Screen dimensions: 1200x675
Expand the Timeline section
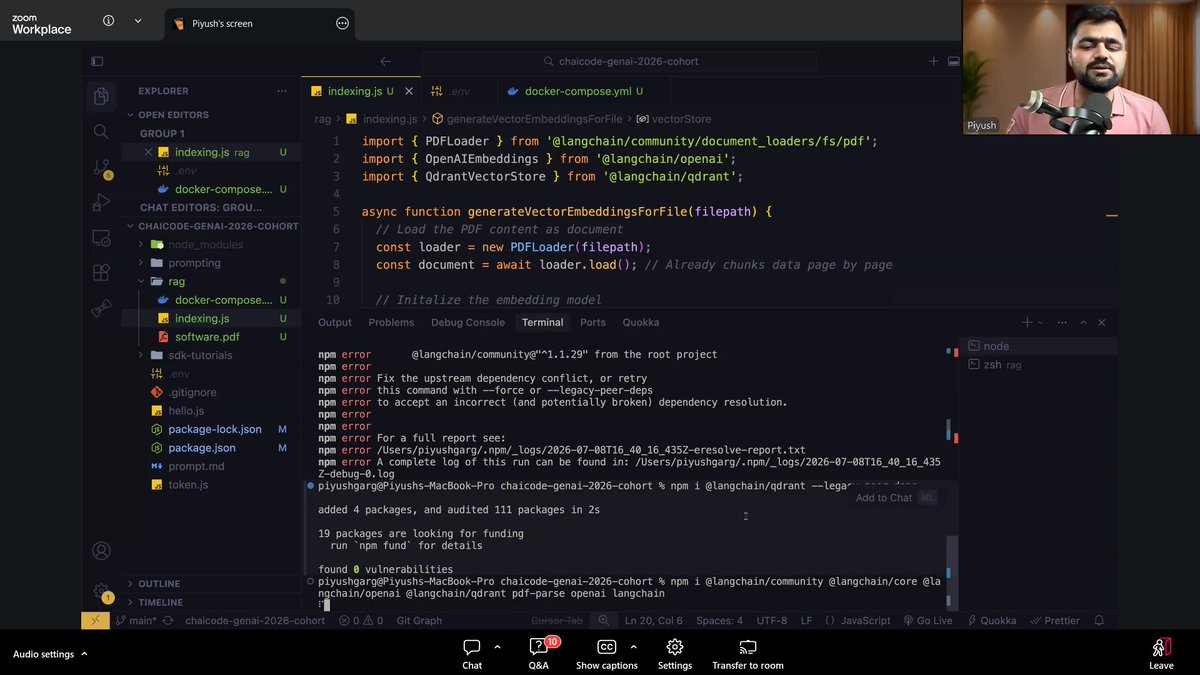point(160,602)
